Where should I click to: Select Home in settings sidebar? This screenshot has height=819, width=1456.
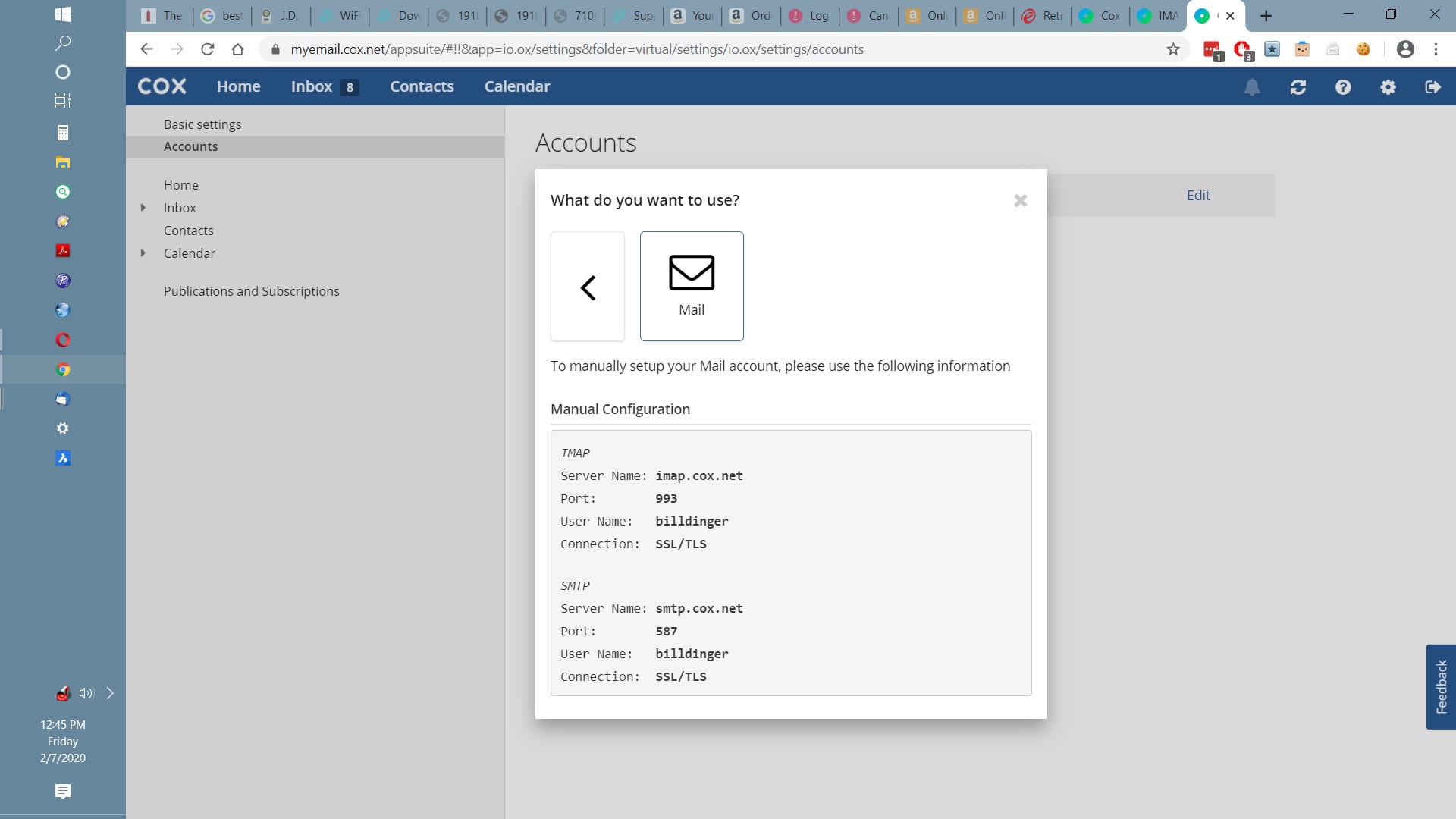tap(181, 185)
